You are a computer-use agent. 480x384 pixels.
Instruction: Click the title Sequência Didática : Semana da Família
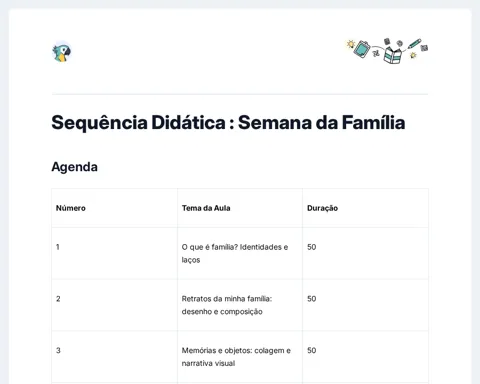pos(228,122)
